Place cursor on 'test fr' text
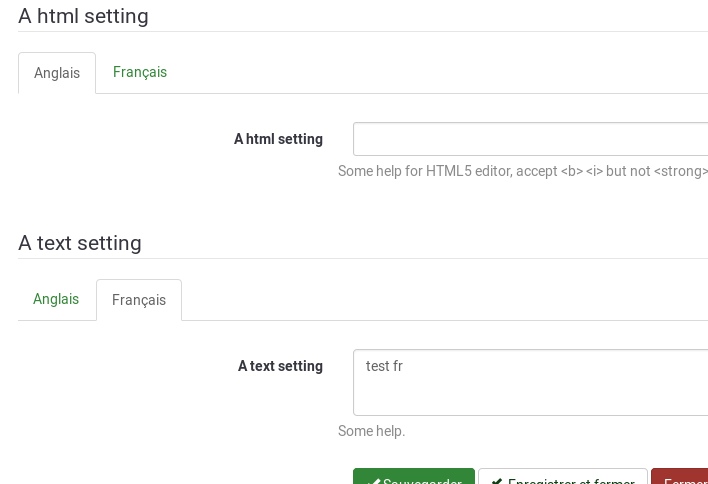Viewport: 708px width, 484px height. (x=384, y=366)
